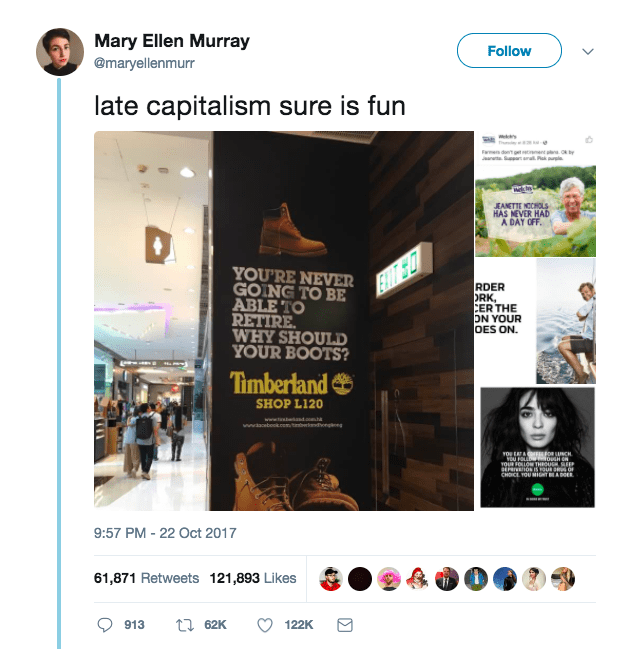Image resolution: width=634 pixels, height=649 pixels.
Task: Open the 9:57 PM - 22 Oct 2017 timestamp
Action: pyautogui.click(x=165, y=533)
